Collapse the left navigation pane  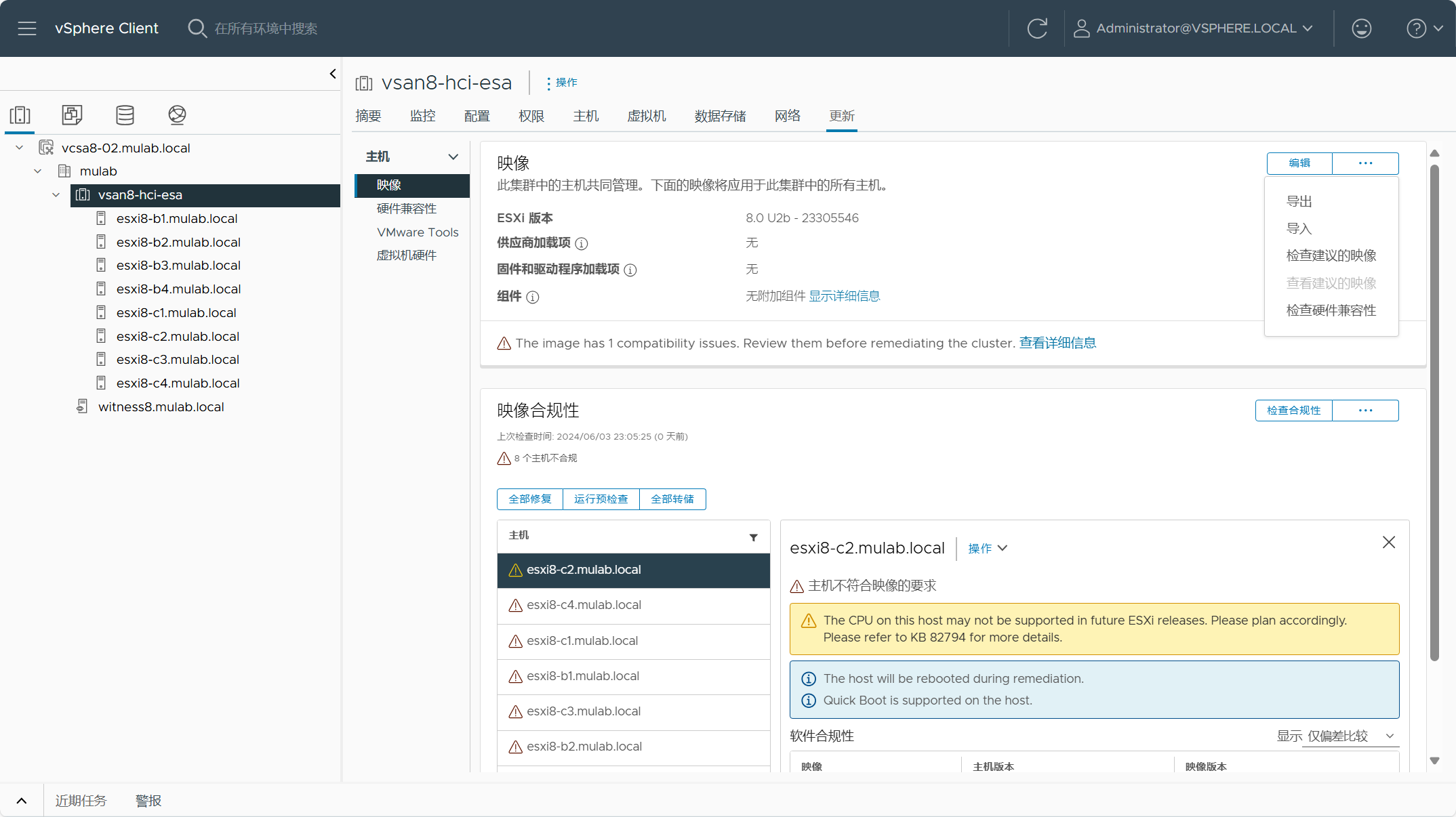pyautogui.click(x=333, y=74)
